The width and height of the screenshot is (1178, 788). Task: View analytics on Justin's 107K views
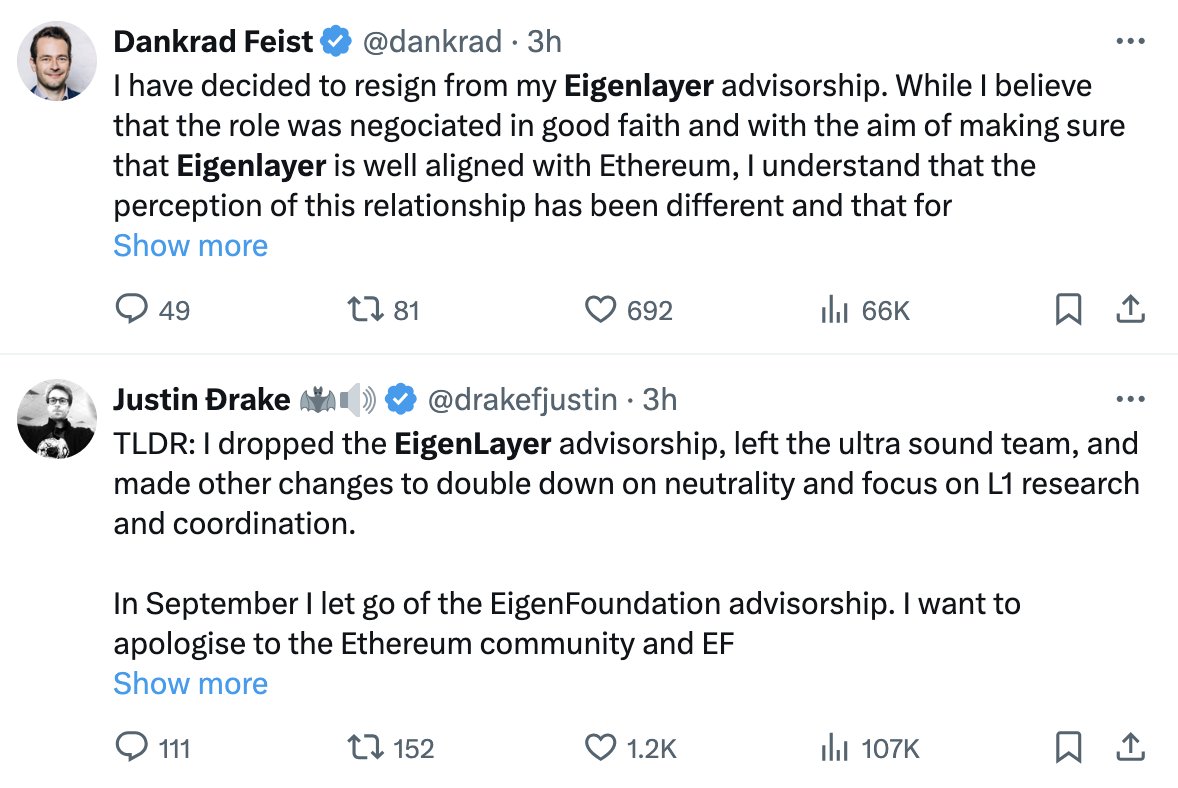[x=834, y=747]
